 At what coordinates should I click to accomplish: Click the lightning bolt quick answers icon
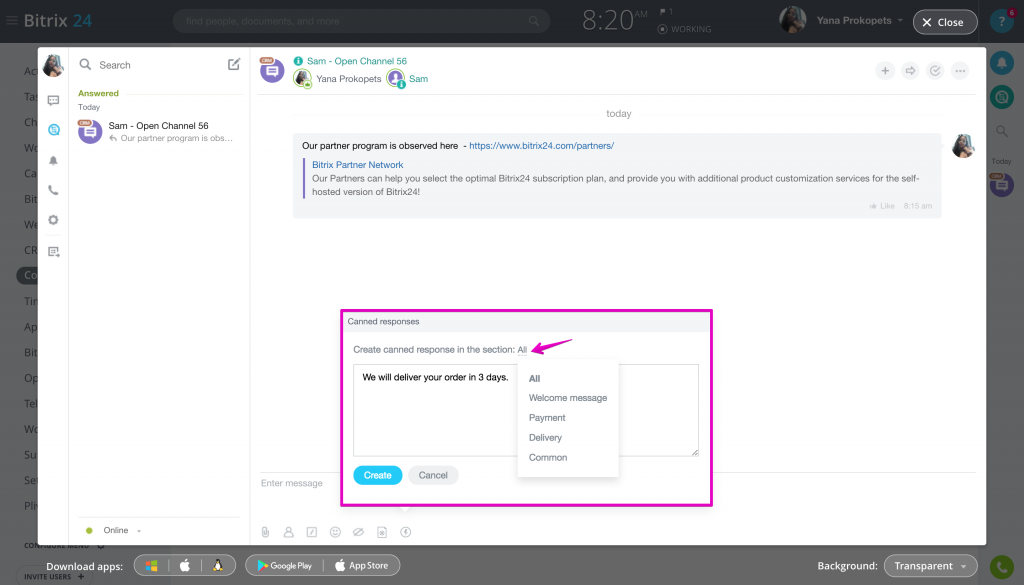(406, 532)
